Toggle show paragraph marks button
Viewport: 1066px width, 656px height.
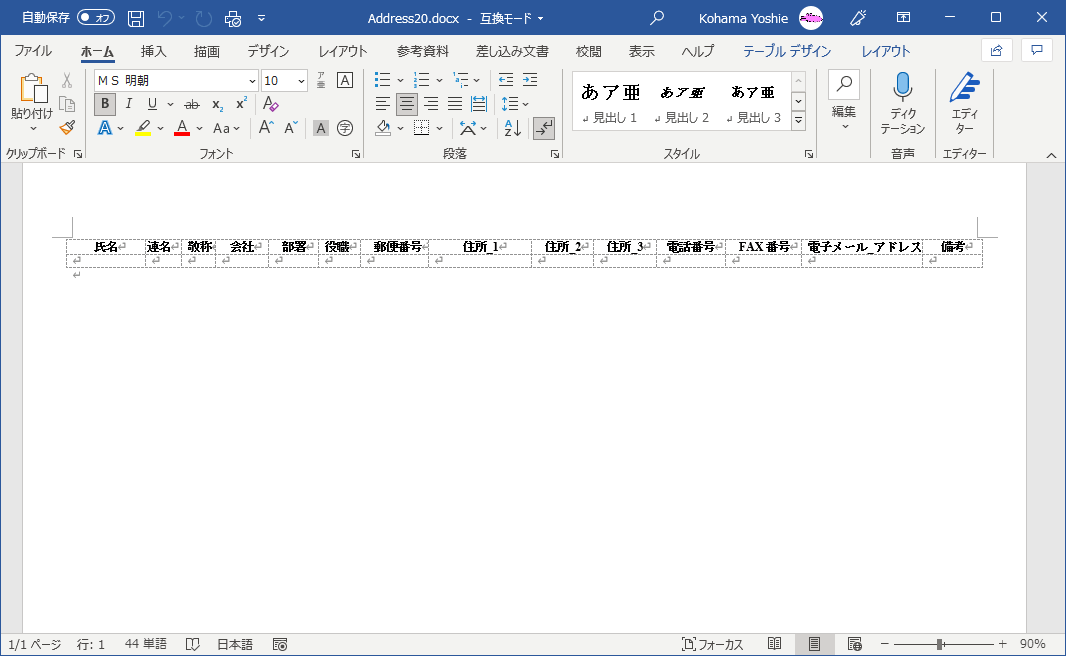pyautogui.click(x=544, y=128)
